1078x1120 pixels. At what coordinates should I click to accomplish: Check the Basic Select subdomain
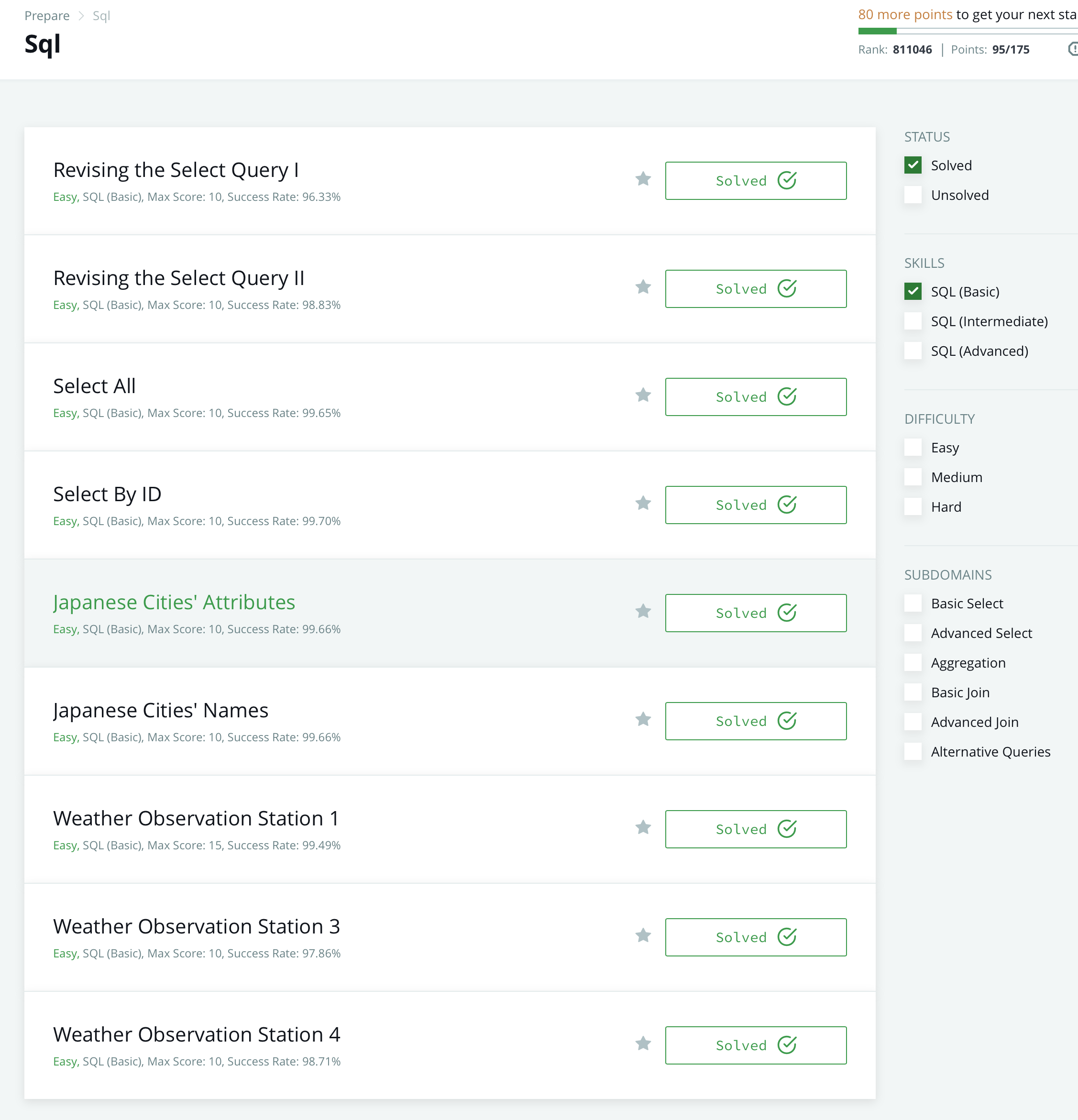click(x=913, y=604)
